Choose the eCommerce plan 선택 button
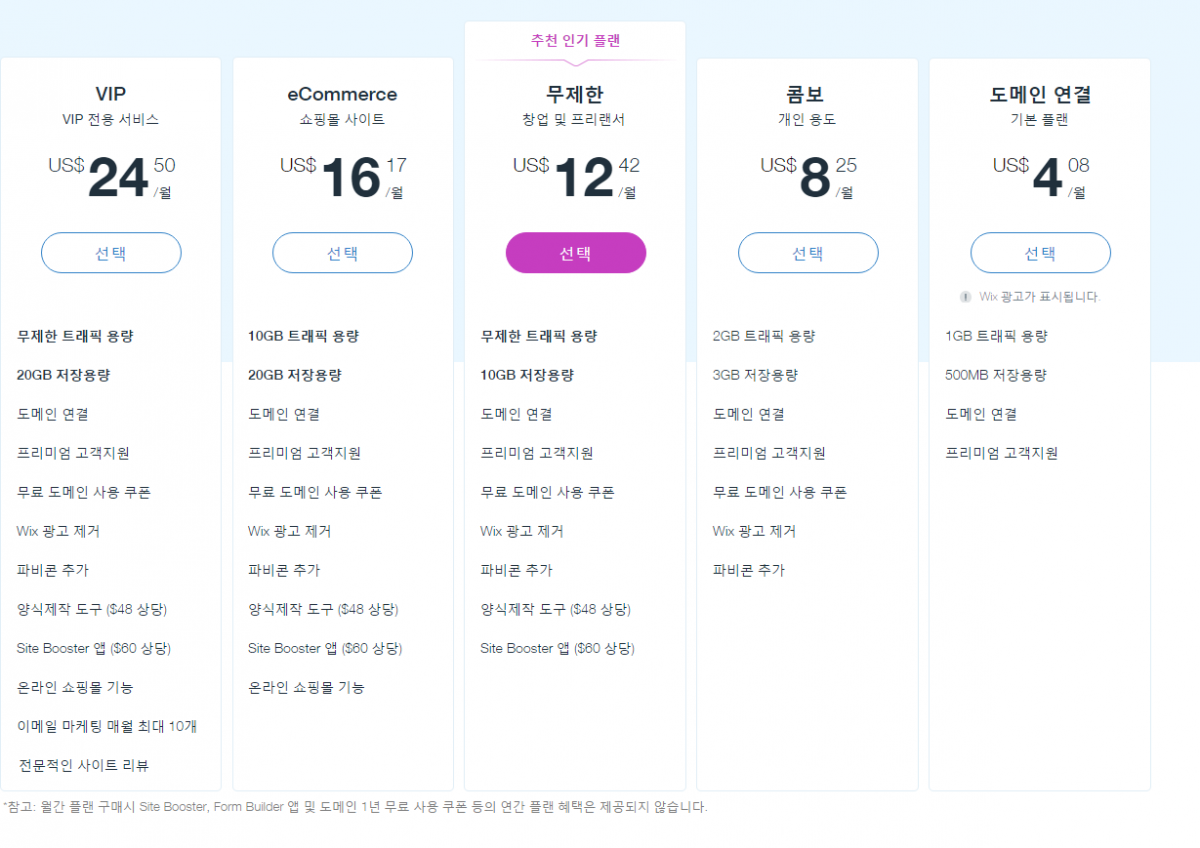1200x848 pixels. click(343, 253)
